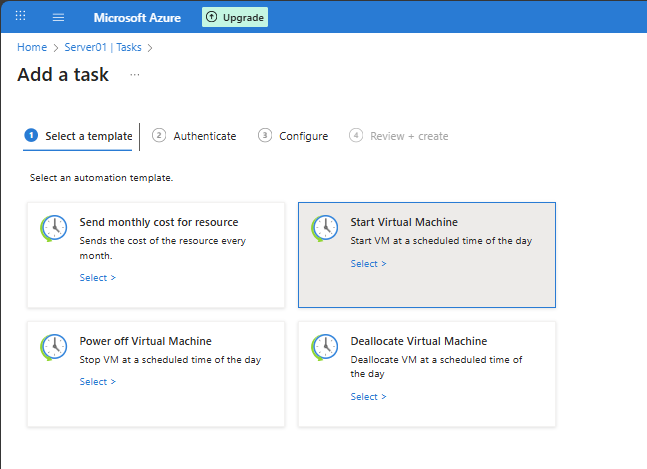Go to Home breadcrumb
Viewport: 647px width, 469px height.
tap(32, 47)
